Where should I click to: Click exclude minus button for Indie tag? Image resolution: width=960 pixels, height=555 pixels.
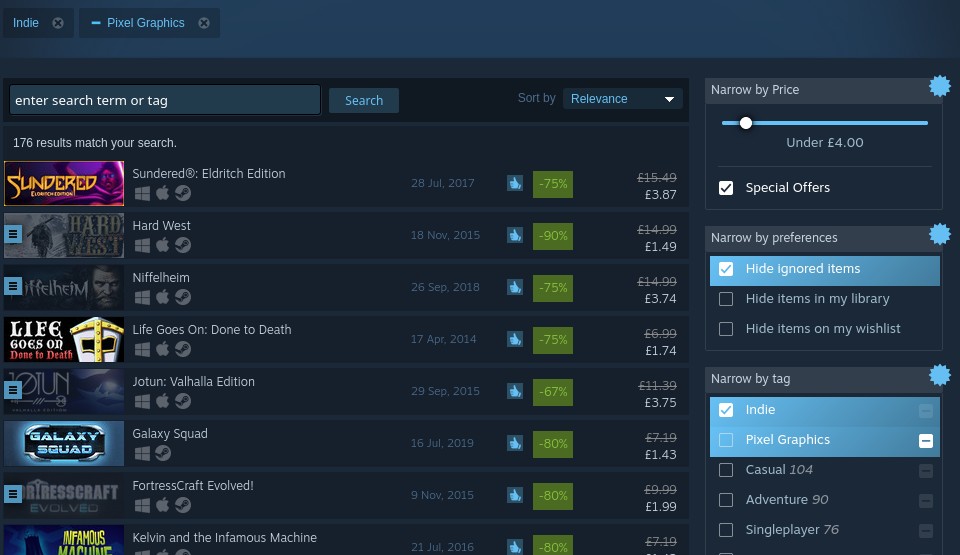(x=926, y=410)
